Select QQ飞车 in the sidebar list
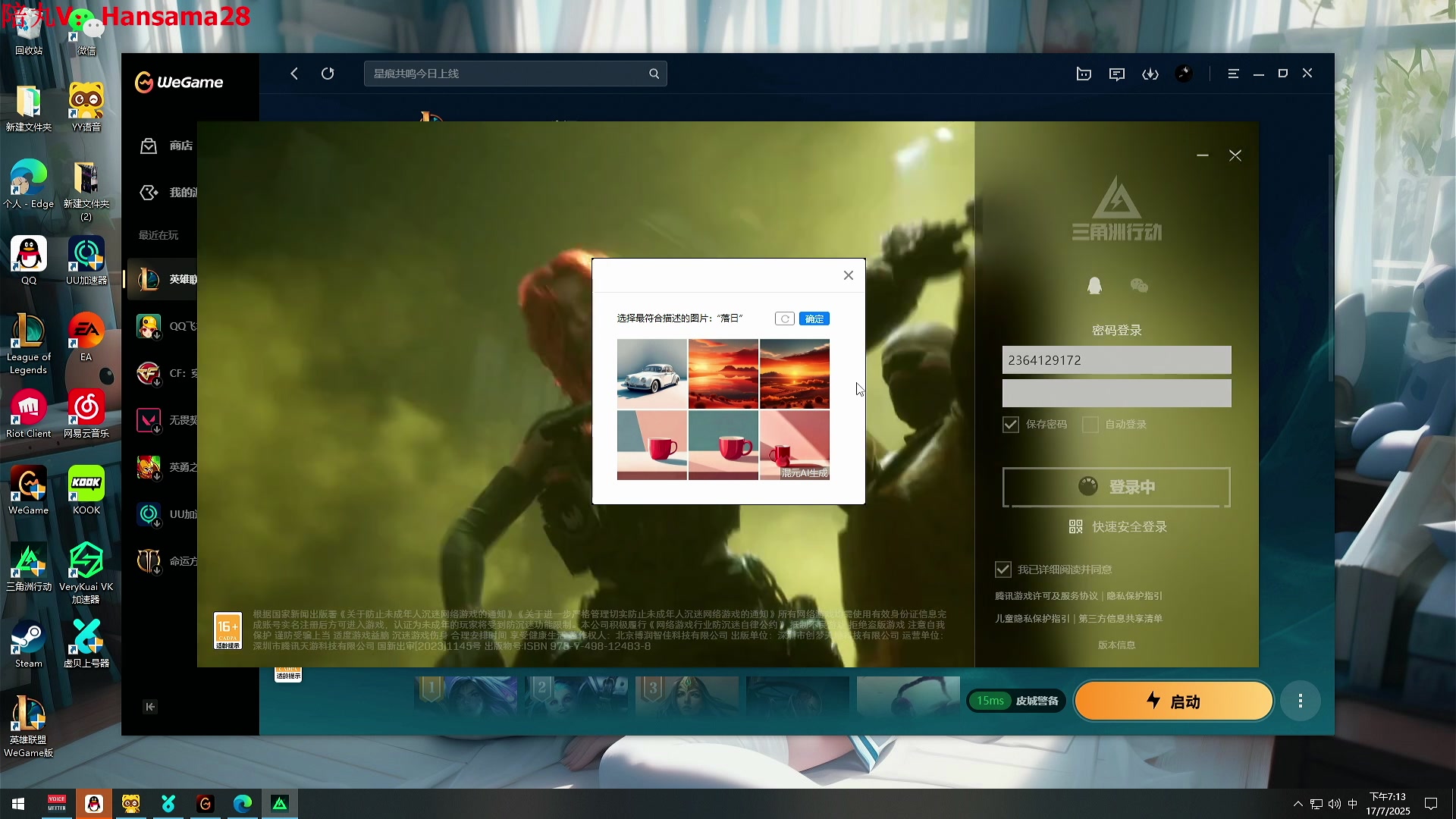 165,326
